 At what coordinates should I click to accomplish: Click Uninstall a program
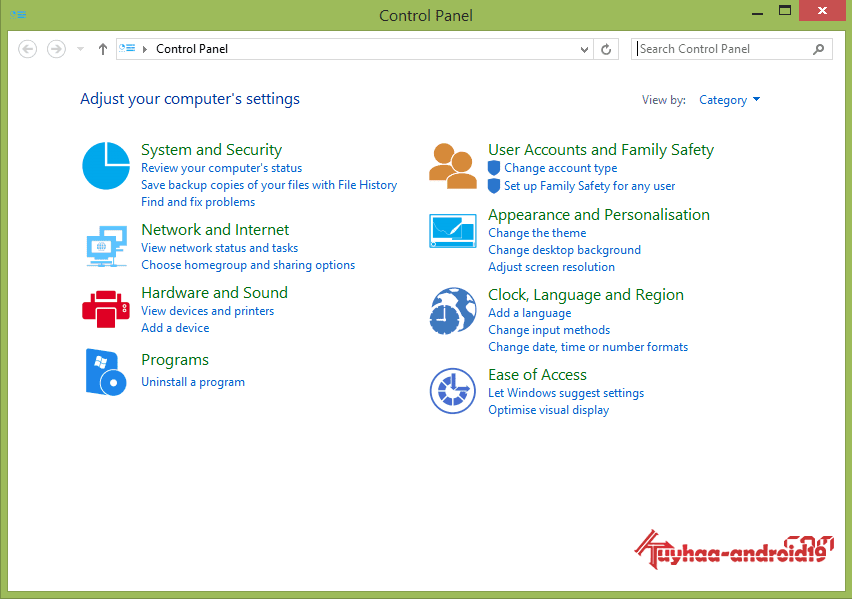193,382
